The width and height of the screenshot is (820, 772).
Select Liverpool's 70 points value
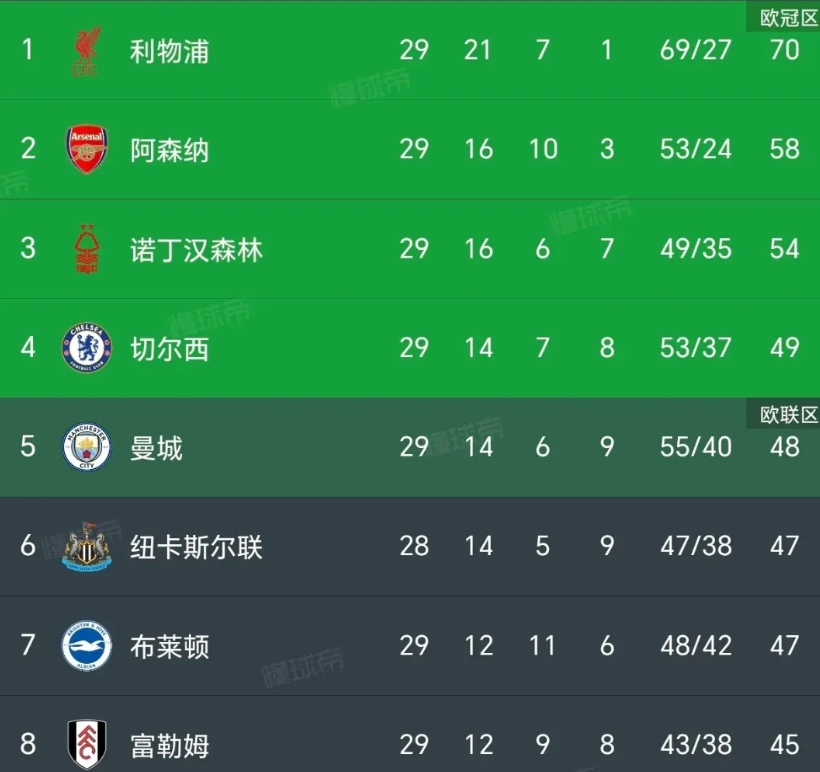(x=784, y=50)
